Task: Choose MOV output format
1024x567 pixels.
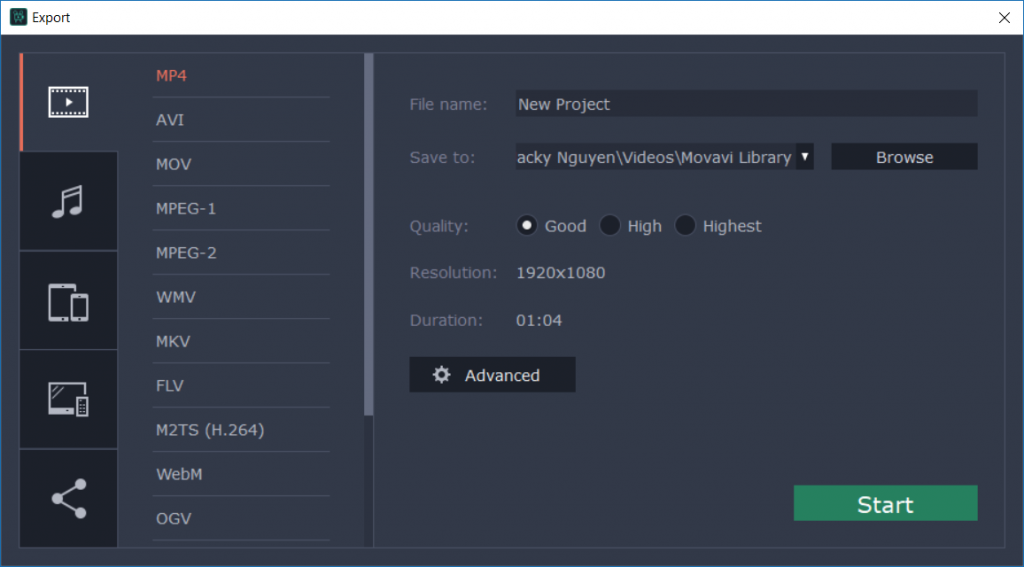Action: tap(173, 164)
